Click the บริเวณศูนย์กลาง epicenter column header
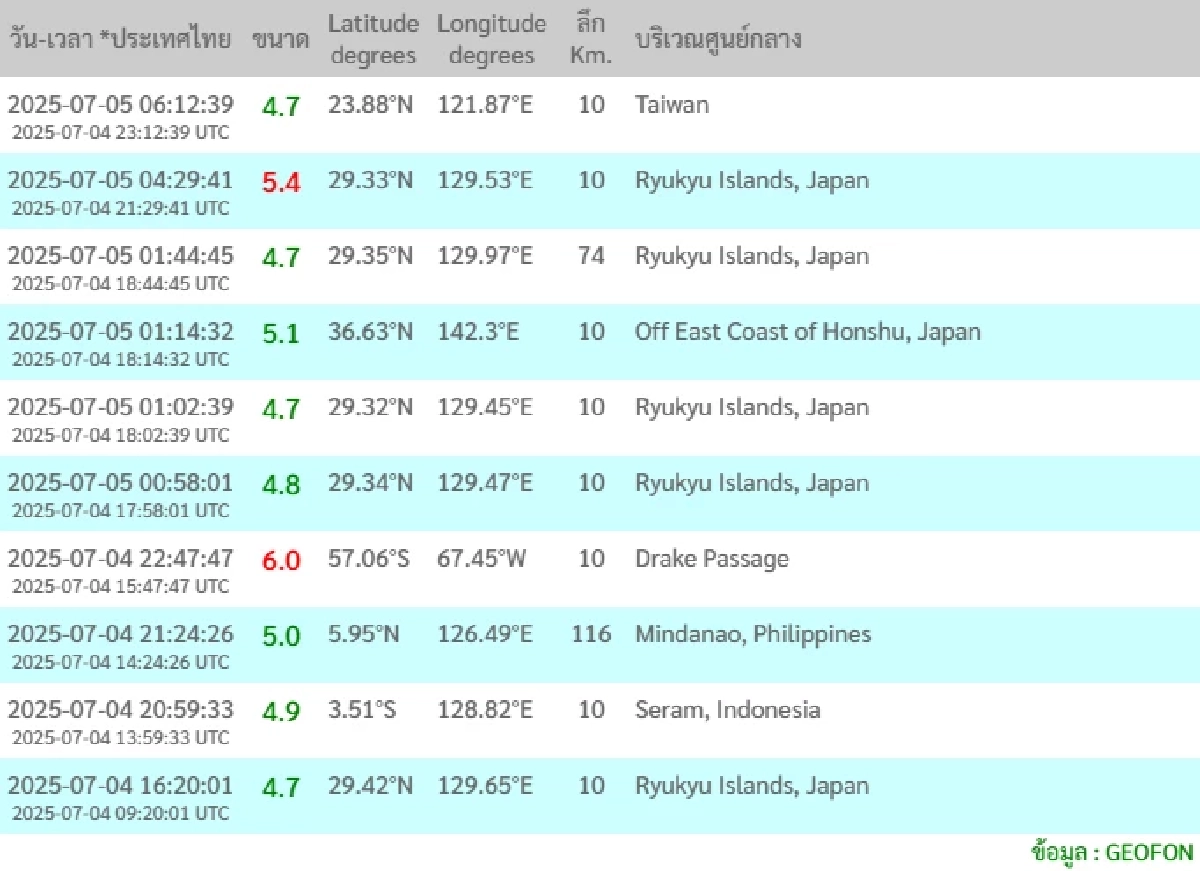 coord(718,40)
